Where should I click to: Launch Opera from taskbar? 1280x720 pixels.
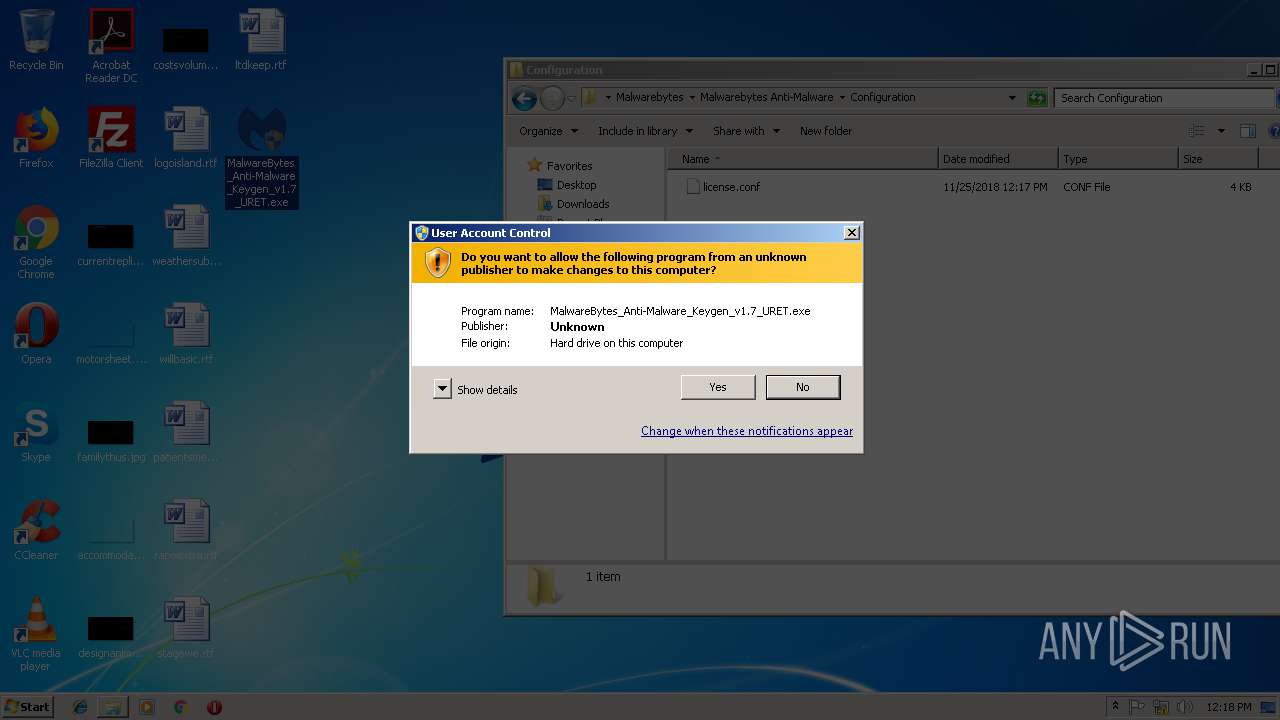tap(214, 707)
